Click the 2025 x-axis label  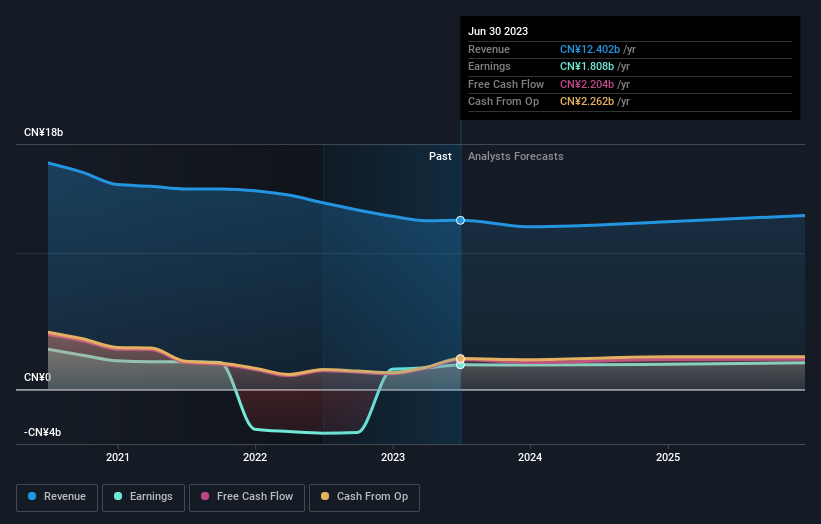668,458
